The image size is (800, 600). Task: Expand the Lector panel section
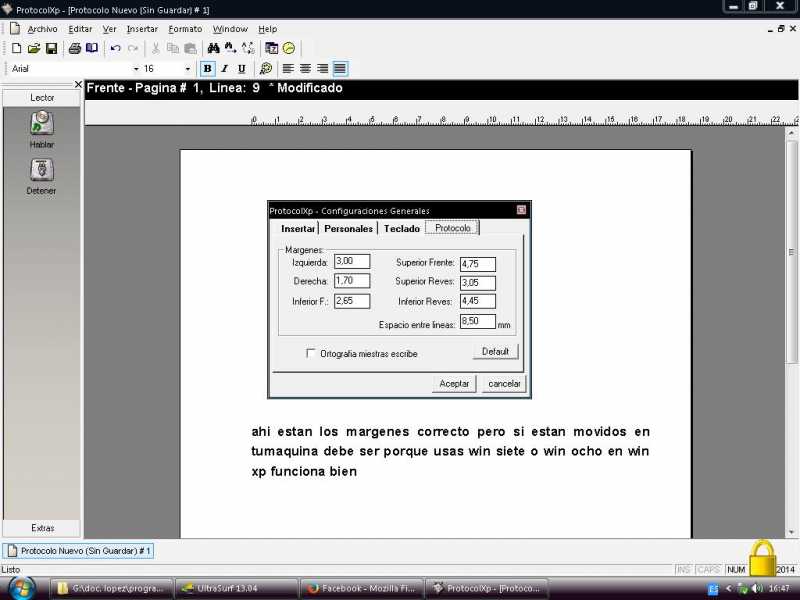(42, 97)
